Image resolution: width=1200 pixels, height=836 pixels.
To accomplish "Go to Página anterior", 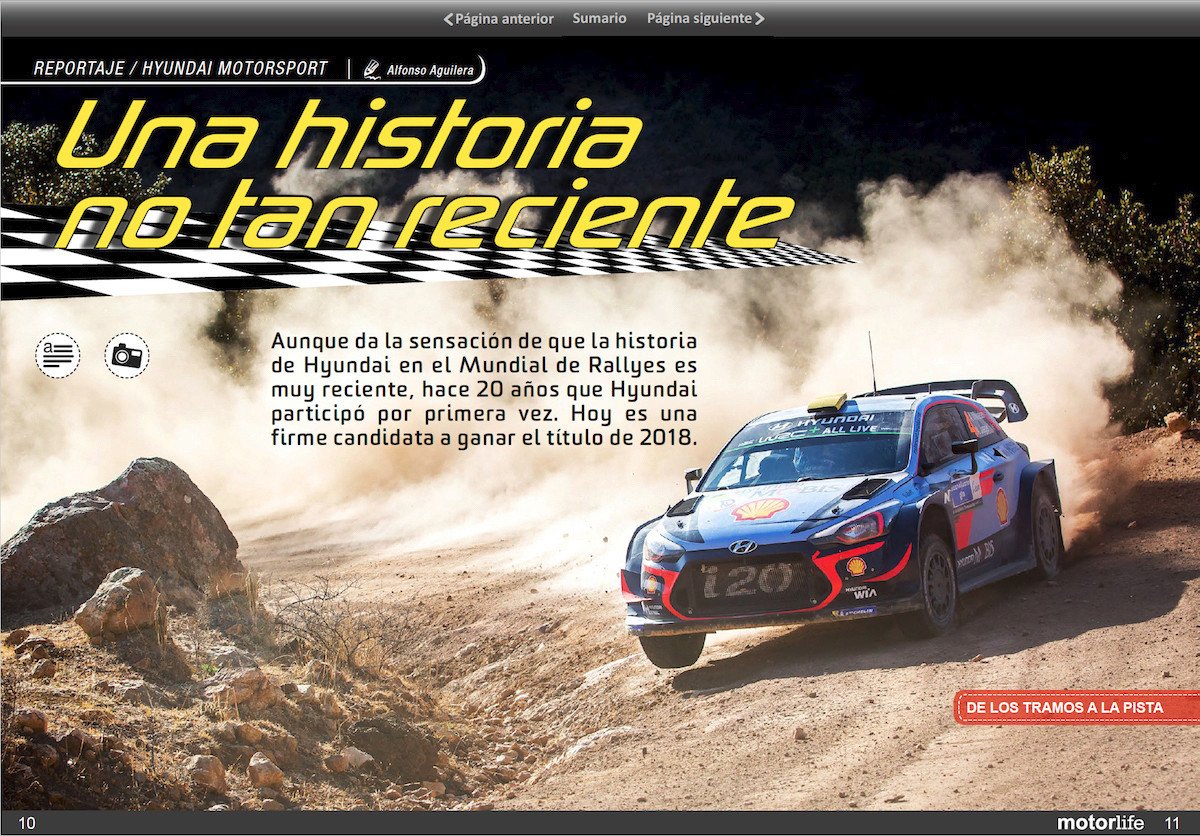I will (x=498, y=18).
